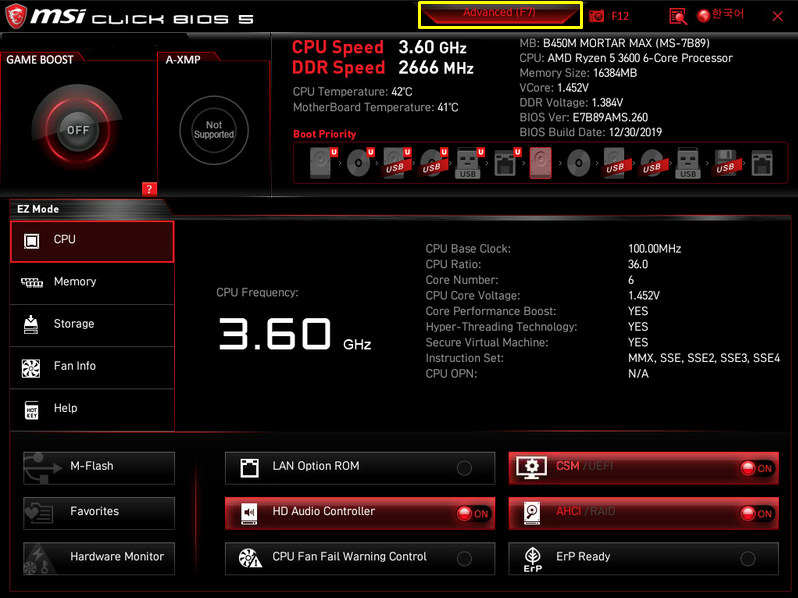The height and width of the screenshot is (598, 798).
Task: Open the BIOS search magnifier icon
Action: coord(677,16)
